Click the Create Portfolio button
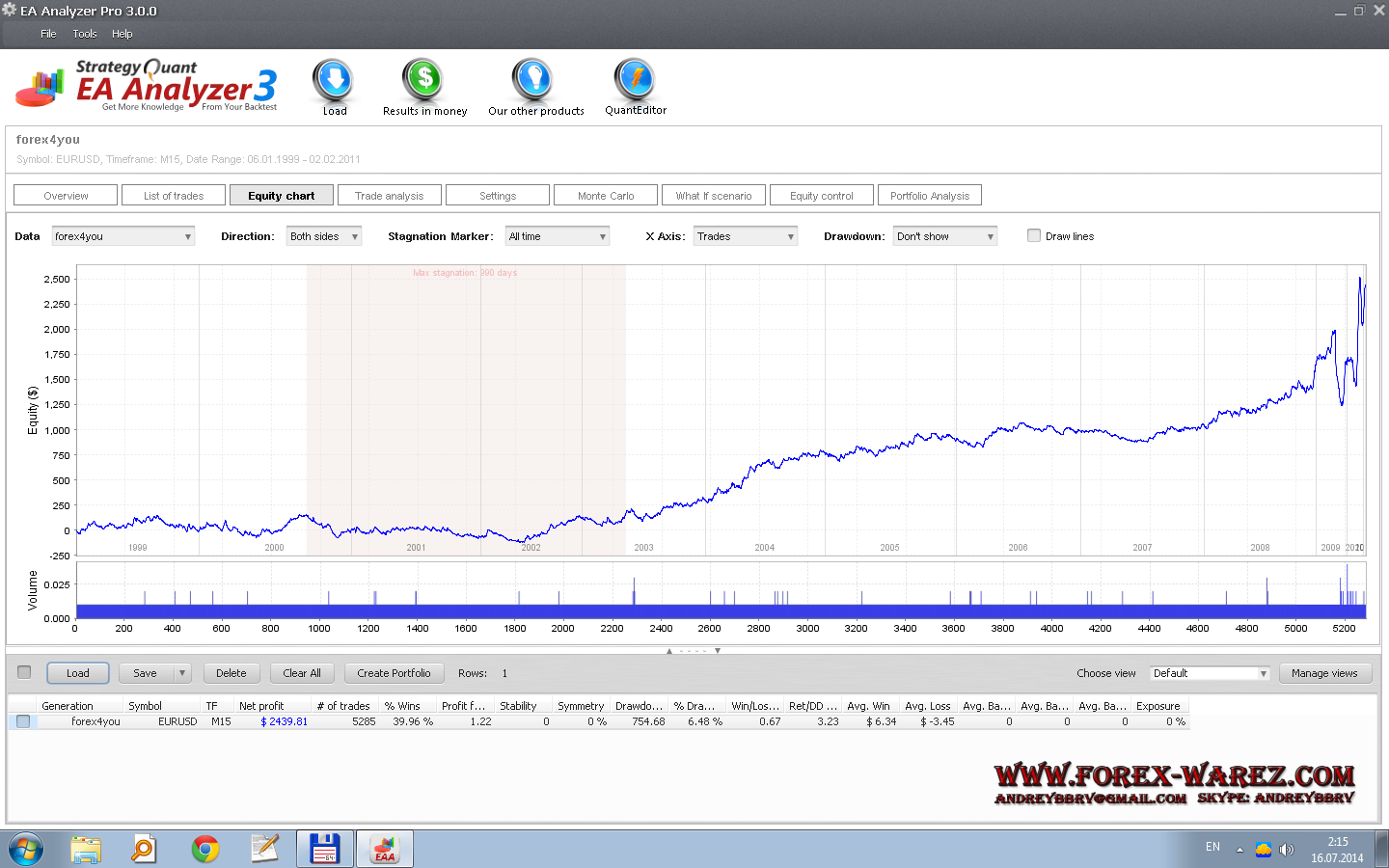1389x868 pixels. [394, 673]
